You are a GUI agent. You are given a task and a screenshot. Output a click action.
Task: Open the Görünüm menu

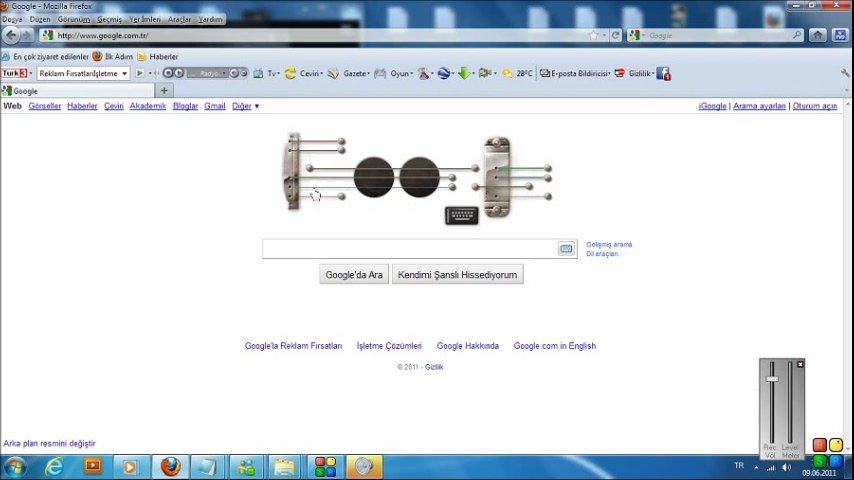click(74, 19)
